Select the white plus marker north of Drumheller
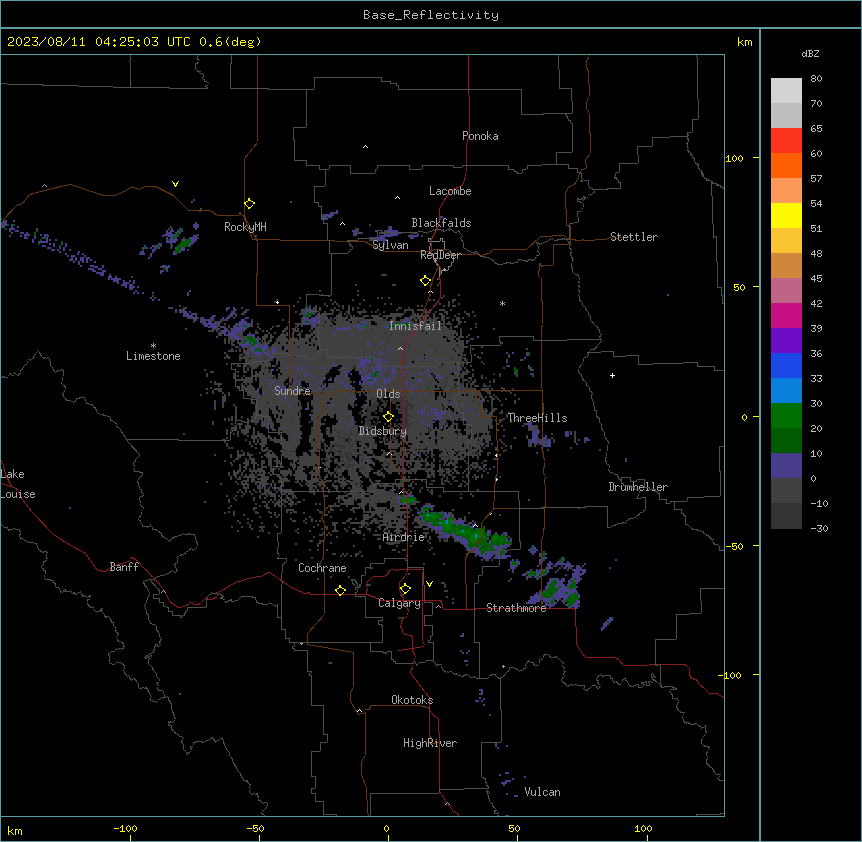 tap(612, 375)
